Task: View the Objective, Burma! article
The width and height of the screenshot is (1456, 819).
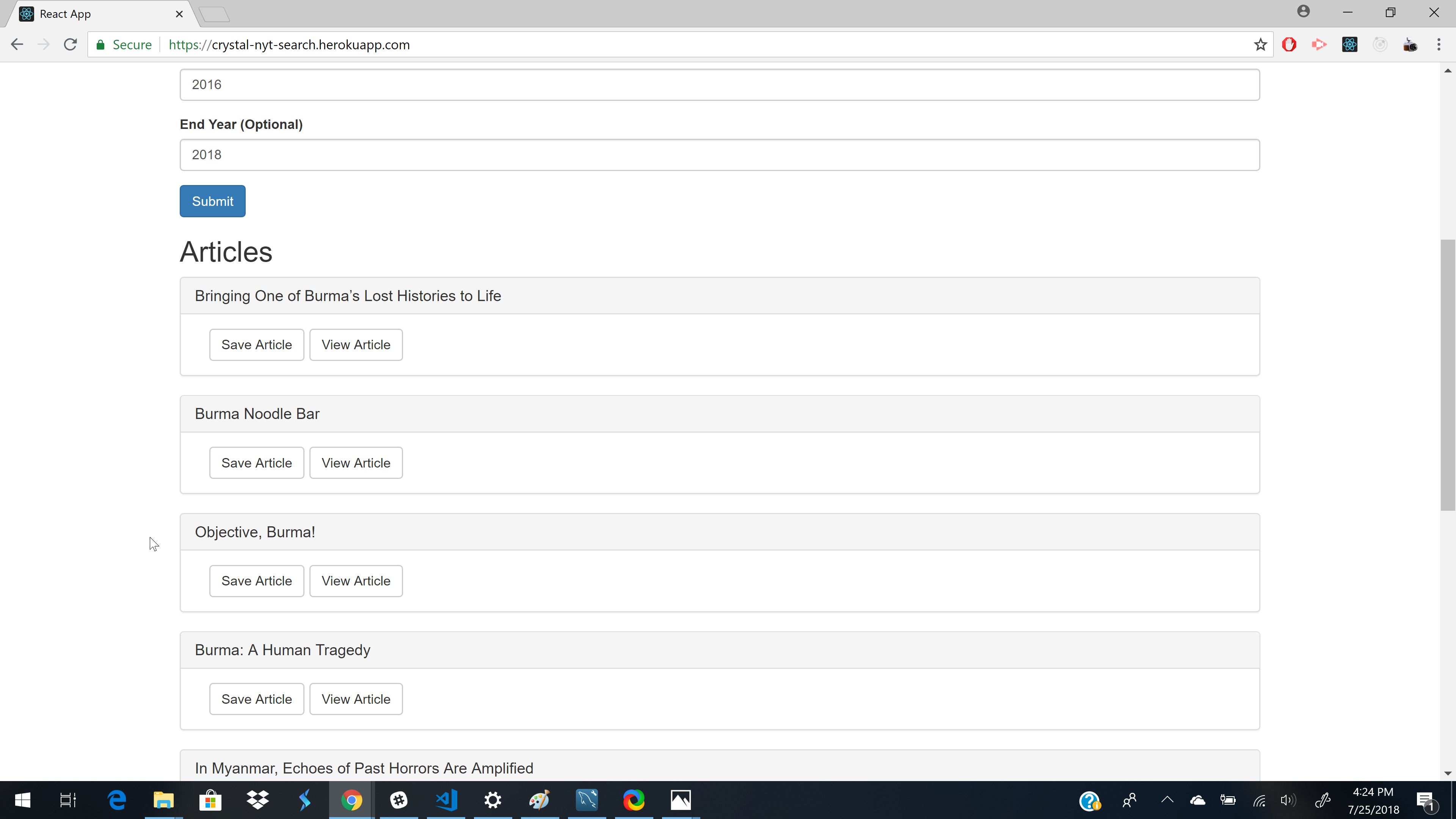Action: point(356,581)
